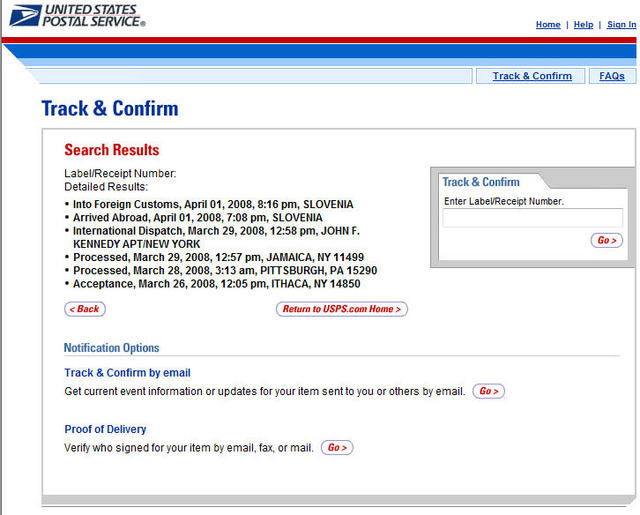Click the Into Foreign Customs, SLOVENIA entry
The image size is (640, 515).
[213, 204]
